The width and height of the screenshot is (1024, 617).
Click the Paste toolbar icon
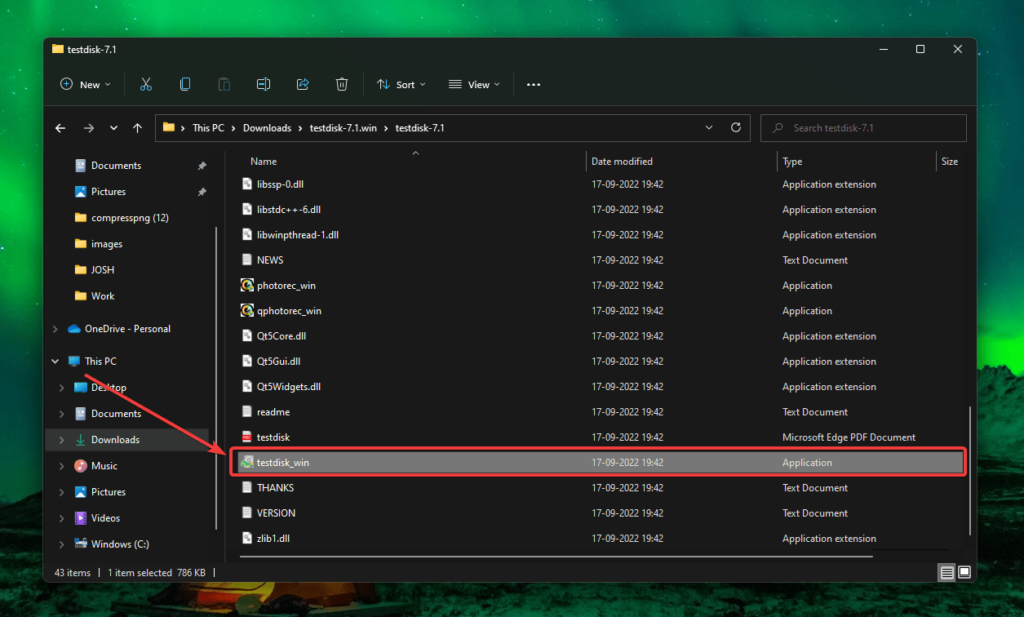(224, 84)
